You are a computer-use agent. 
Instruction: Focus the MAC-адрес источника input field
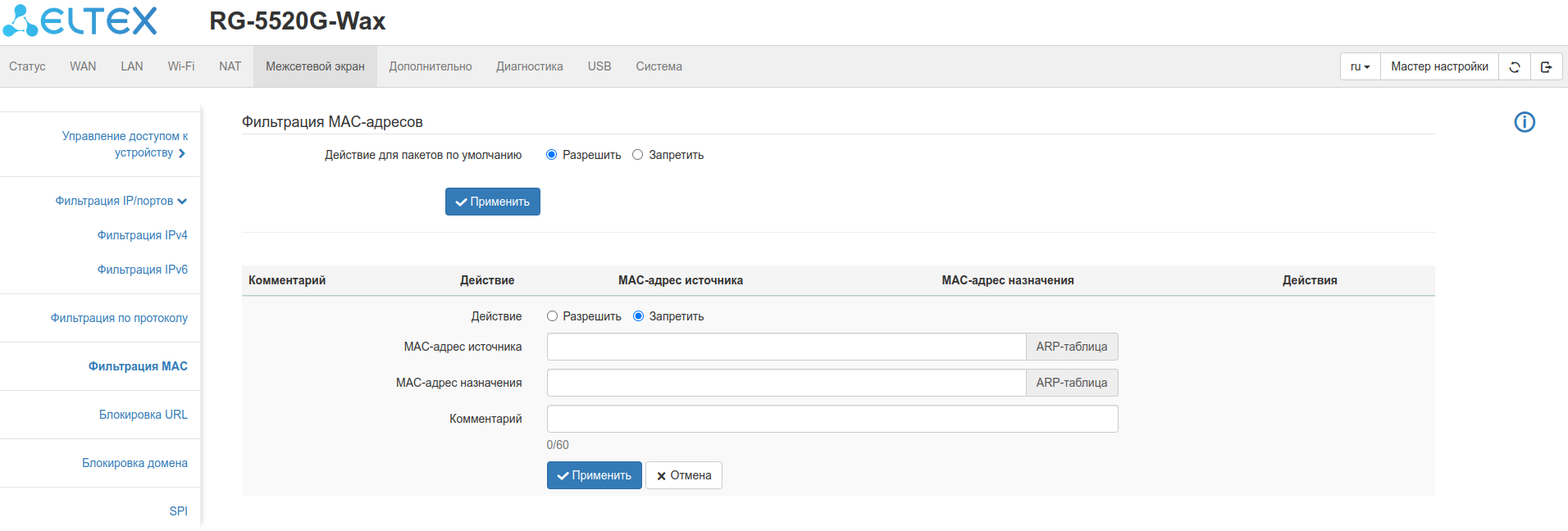pyautogui.click(x=786, y=347)
